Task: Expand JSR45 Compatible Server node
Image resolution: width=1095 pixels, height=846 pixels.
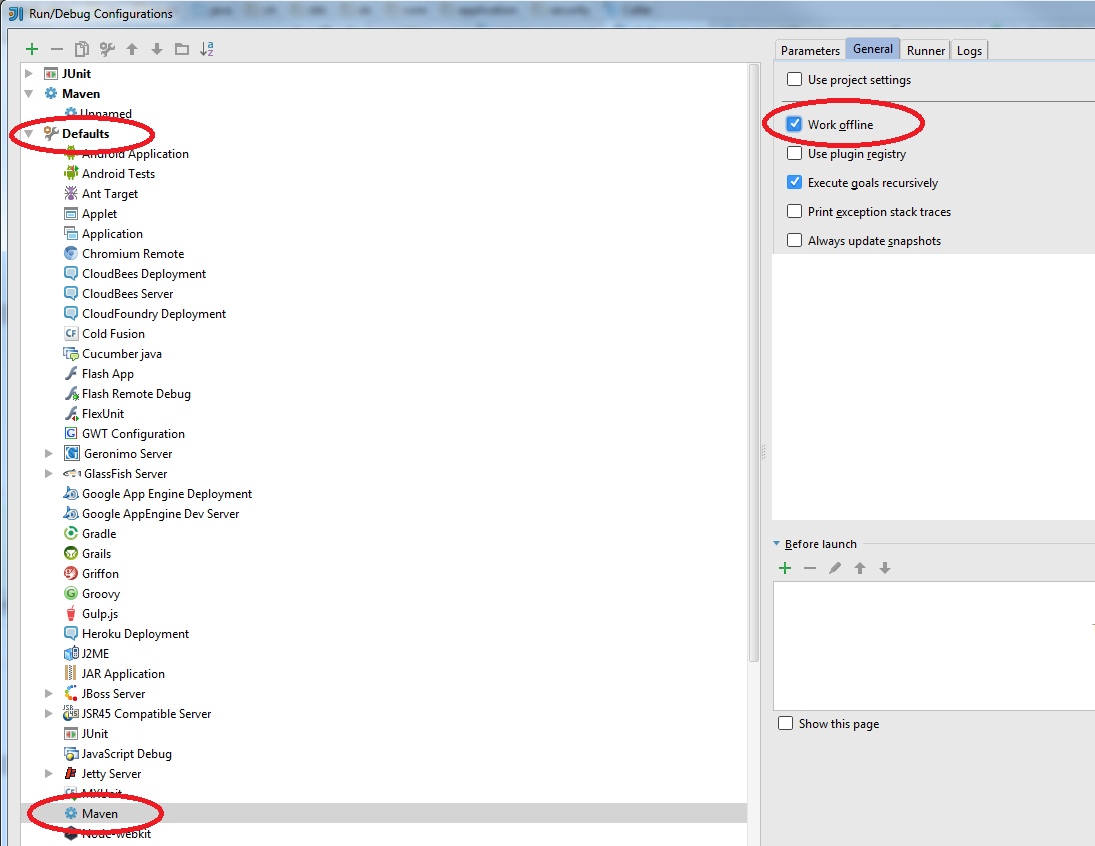Action: point(48,713)
